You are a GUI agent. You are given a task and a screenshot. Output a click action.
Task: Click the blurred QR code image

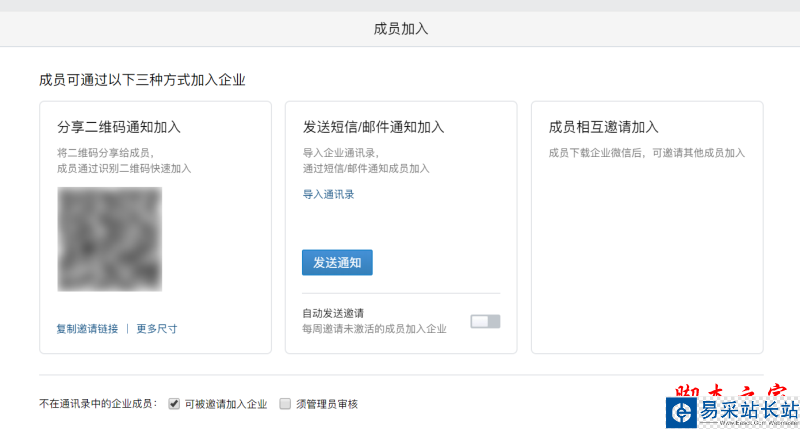110,238
